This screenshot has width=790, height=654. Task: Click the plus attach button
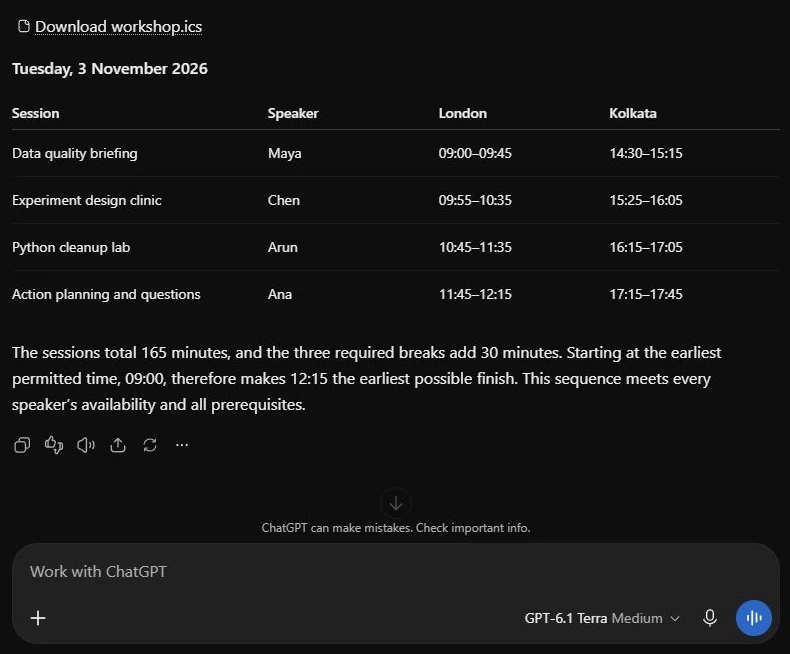[x=38, y=618]
